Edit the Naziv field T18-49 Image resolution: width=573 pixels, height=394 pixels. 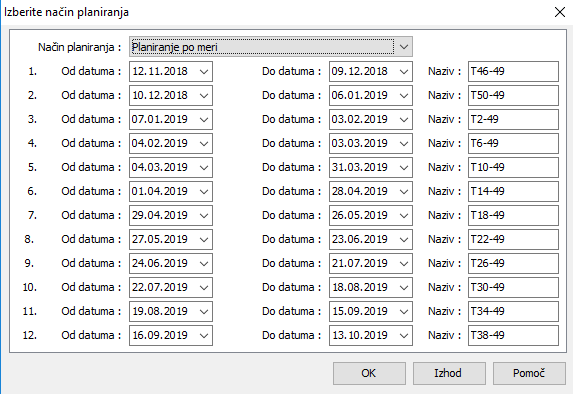click(x=513, y=215)
